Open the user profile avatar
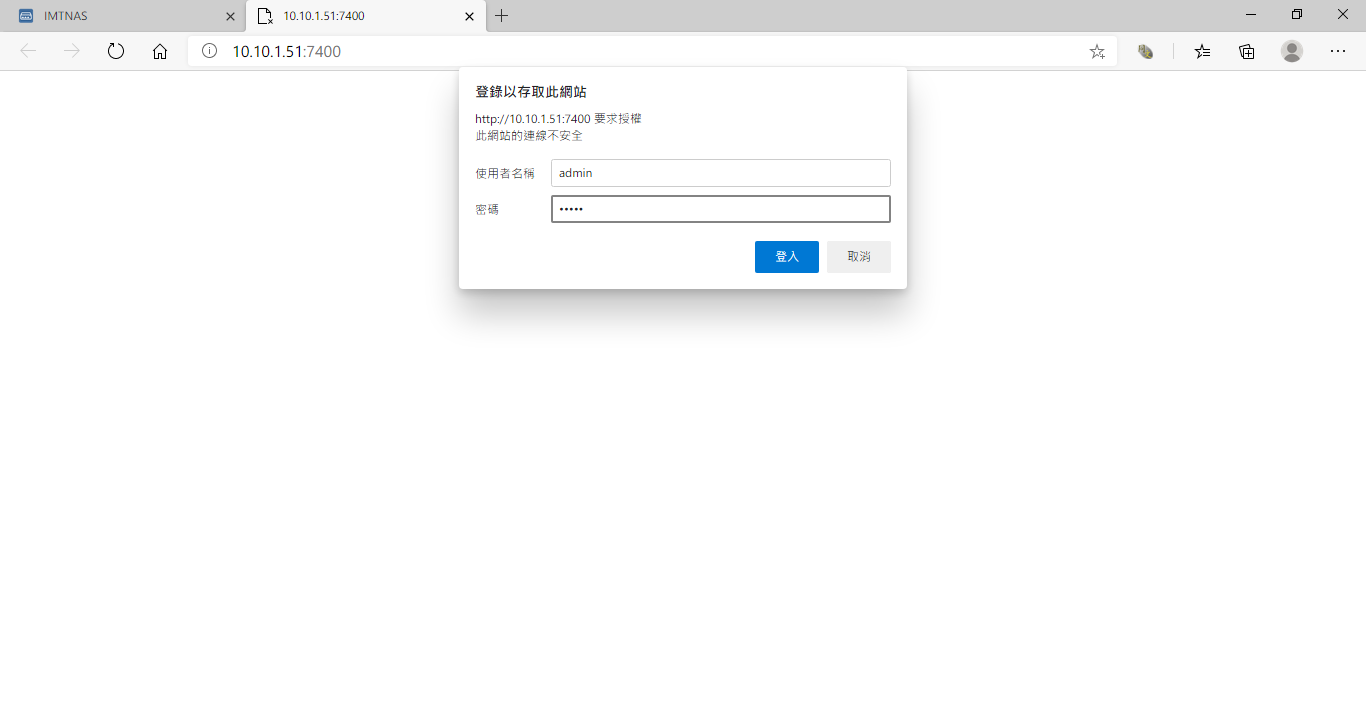 pyautogui.click(x=1292, y=51)
